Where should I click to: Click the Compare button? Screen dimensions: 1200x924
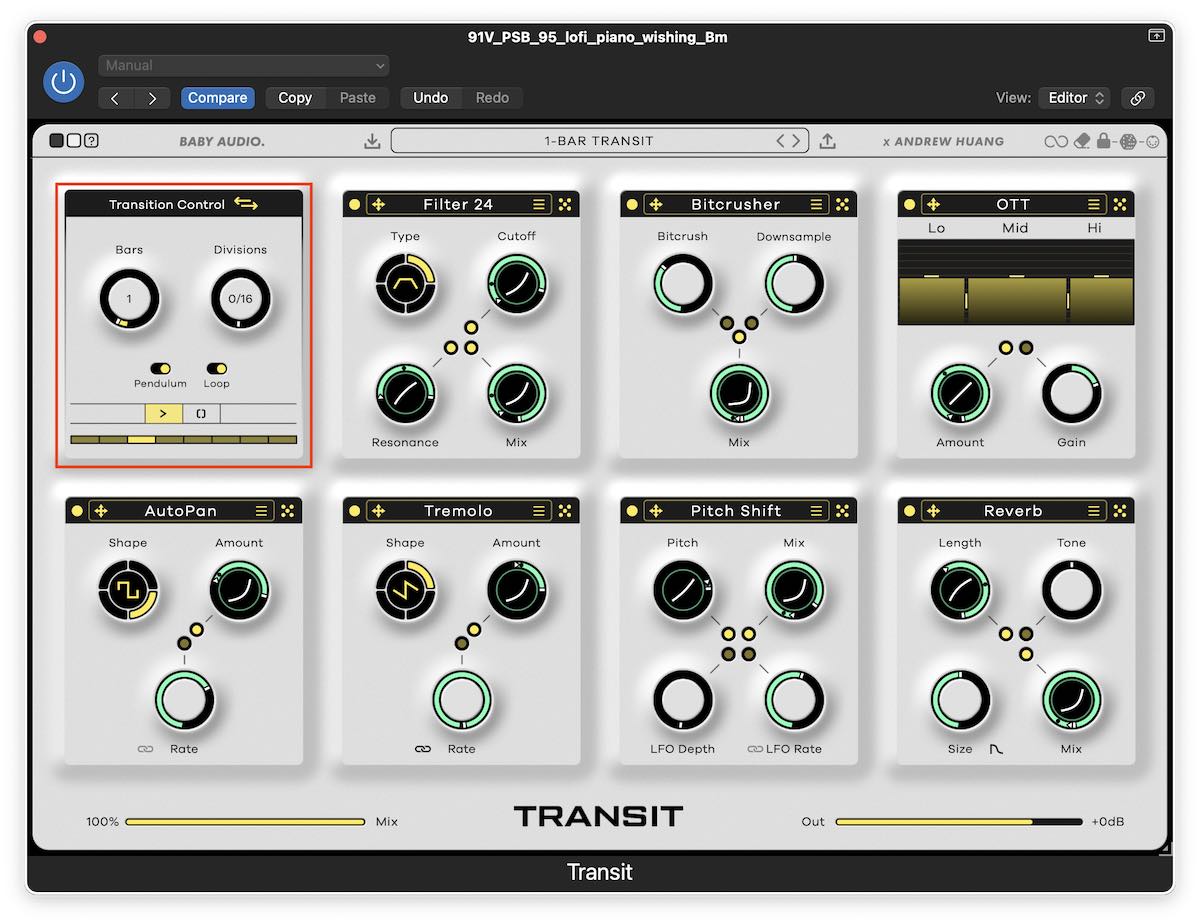point(217,98)
